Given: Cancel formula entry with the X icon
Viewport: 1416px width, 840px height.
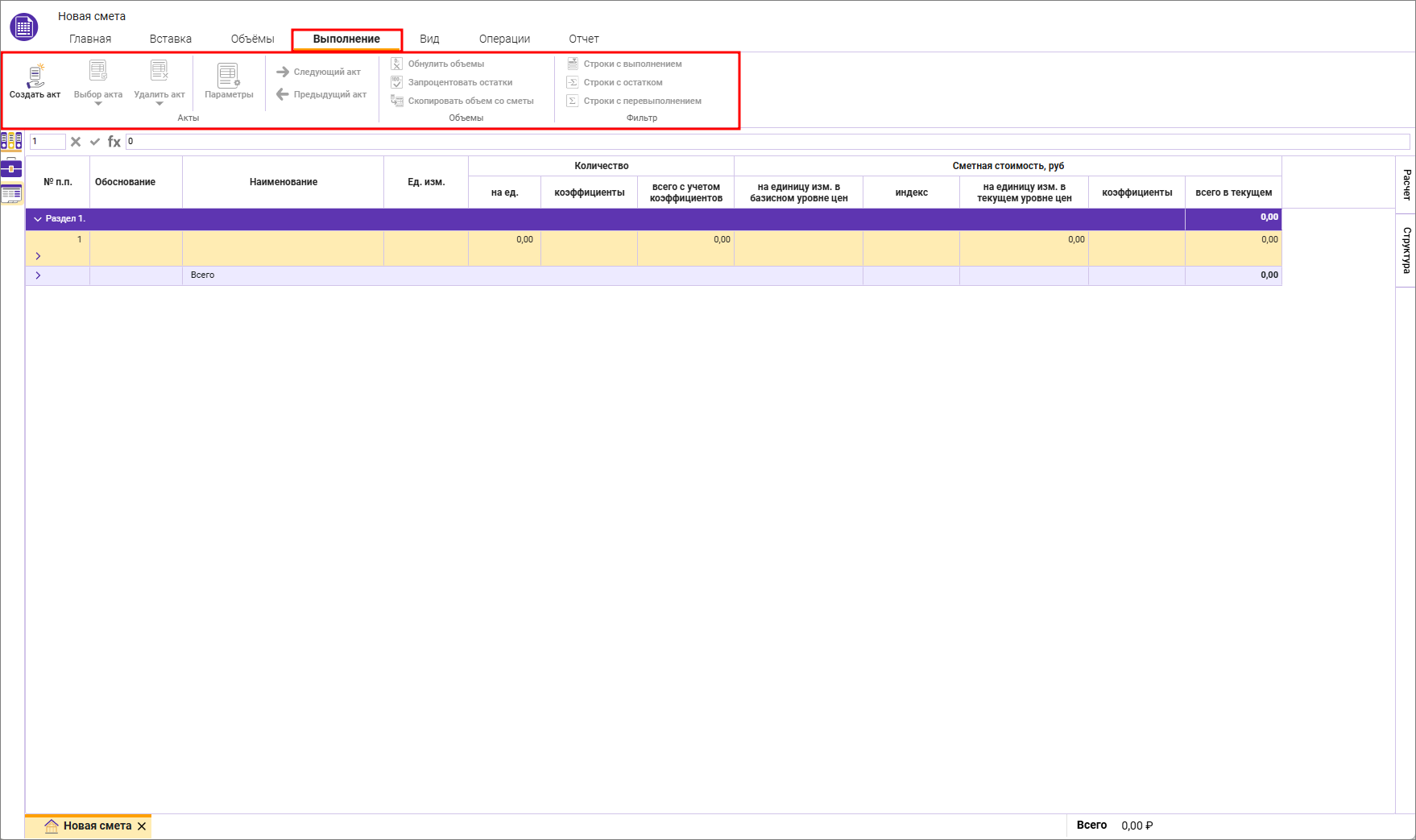Looking at the screenshot, I should coord(76,142).
